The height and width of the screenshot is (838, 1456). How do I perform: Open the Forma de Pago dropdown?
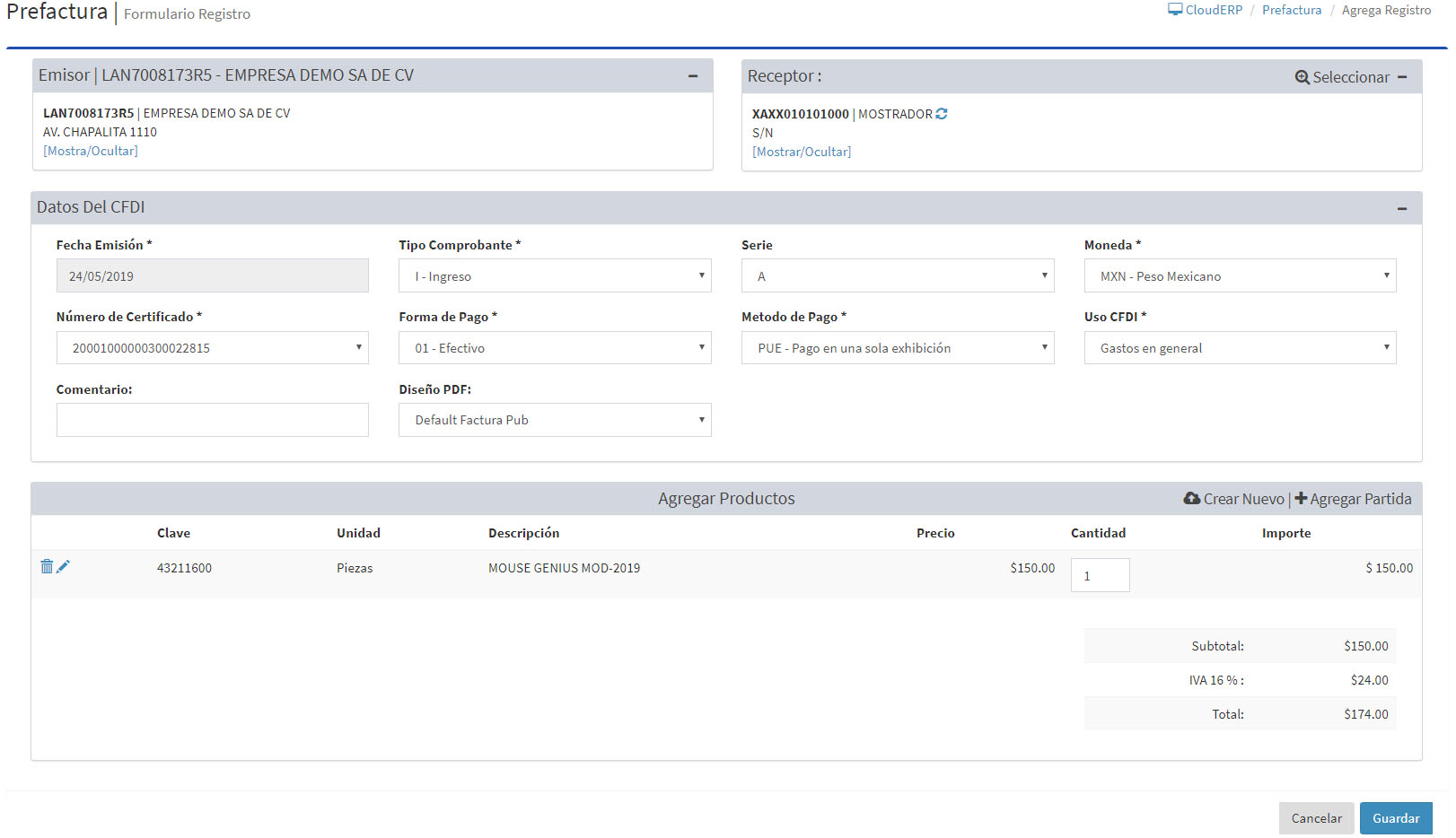pyautogui.click(x=555, y=347)
